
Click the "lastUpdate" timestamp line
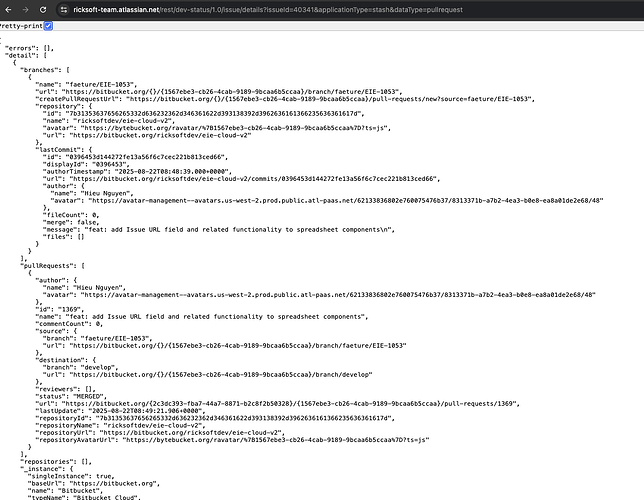coord(120,411)
